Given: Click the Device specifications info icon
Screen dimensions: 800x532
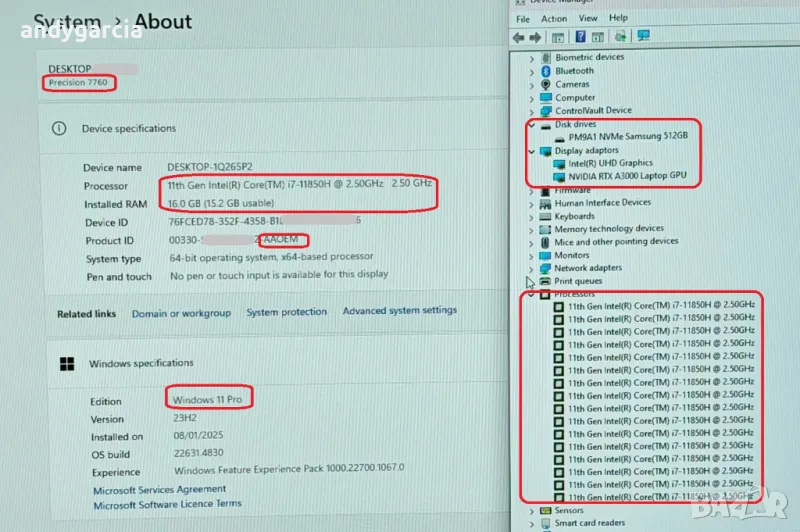Looking at the screenshot, I should (x=60, y=129).
